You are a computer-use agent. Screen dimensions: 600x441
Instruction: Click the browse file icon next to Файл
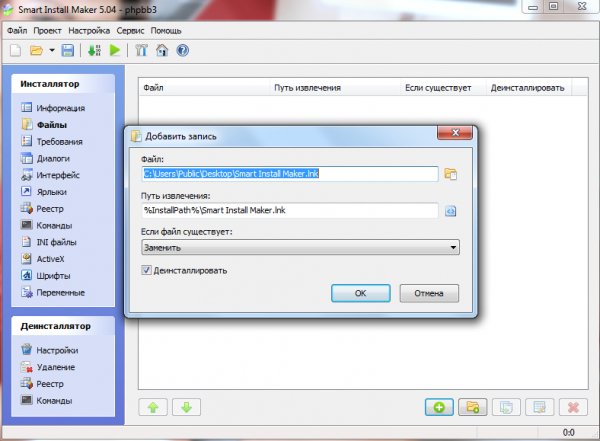coord(450,174)
